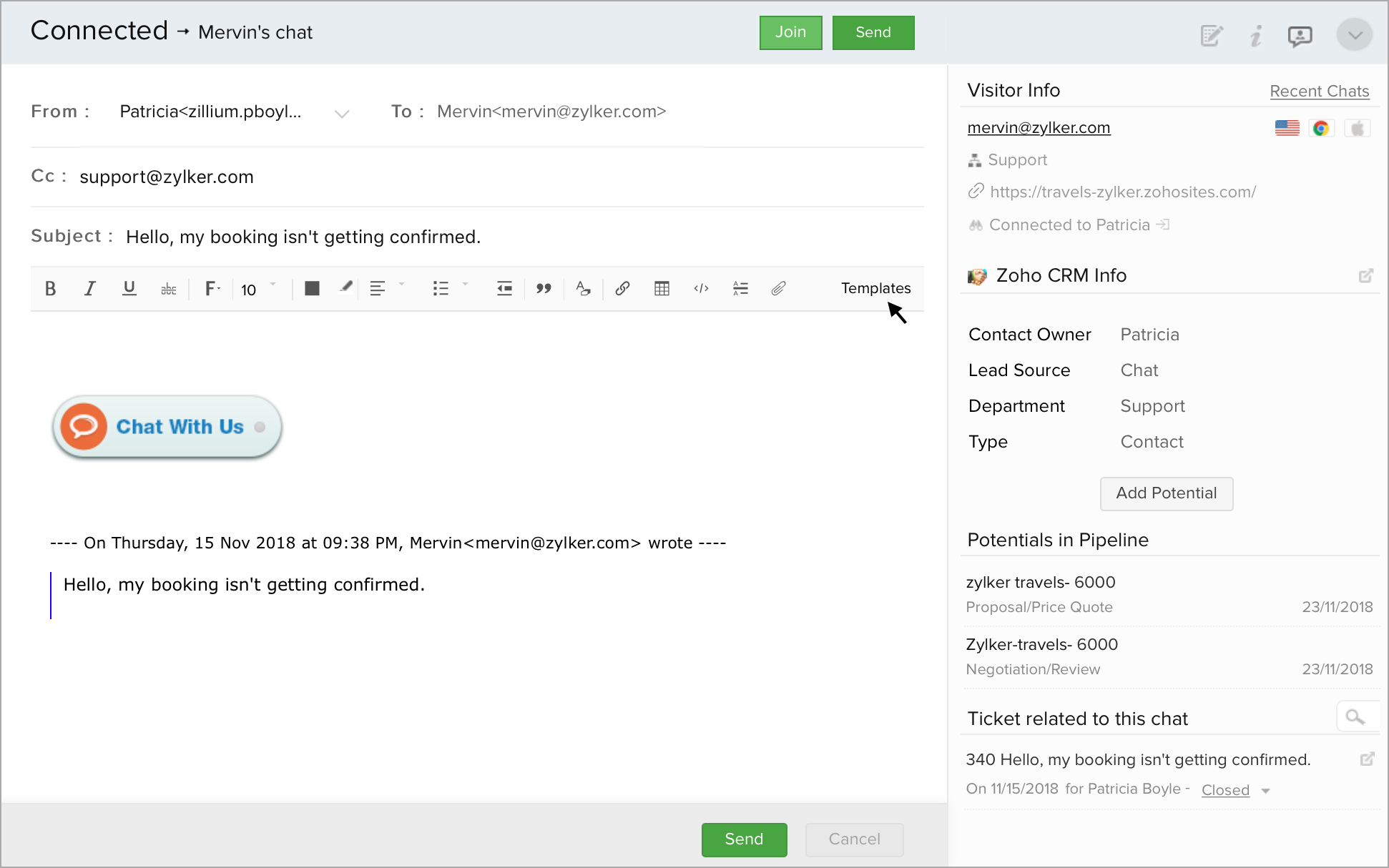Click the notes edit icon in the header
This screenshot has height=868, width=1389.
coord(1211,35)
